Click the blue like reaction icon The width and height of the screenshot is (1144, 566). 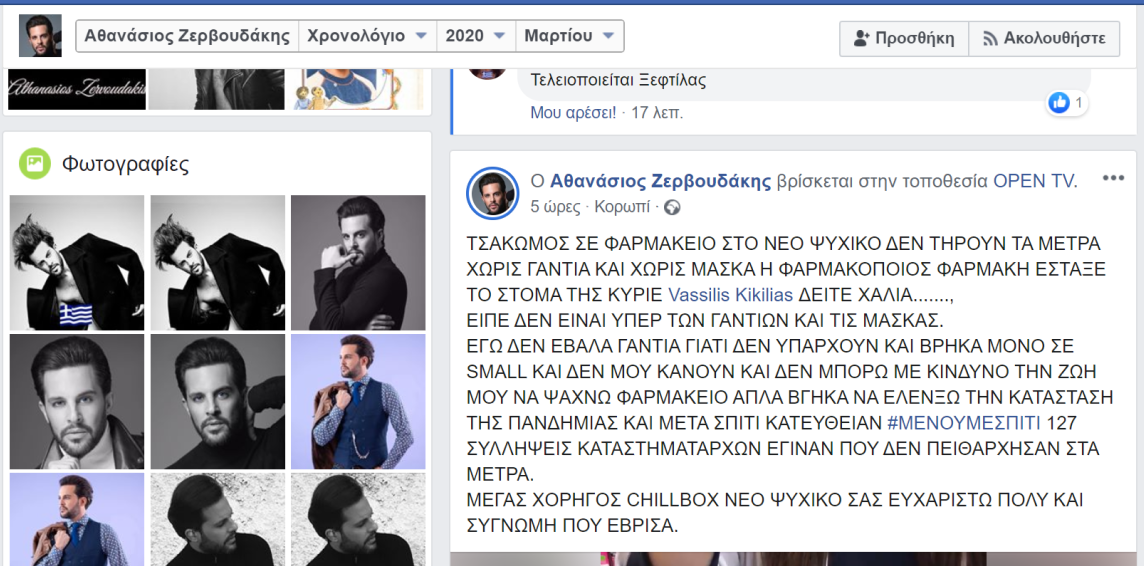[1059, 103]
